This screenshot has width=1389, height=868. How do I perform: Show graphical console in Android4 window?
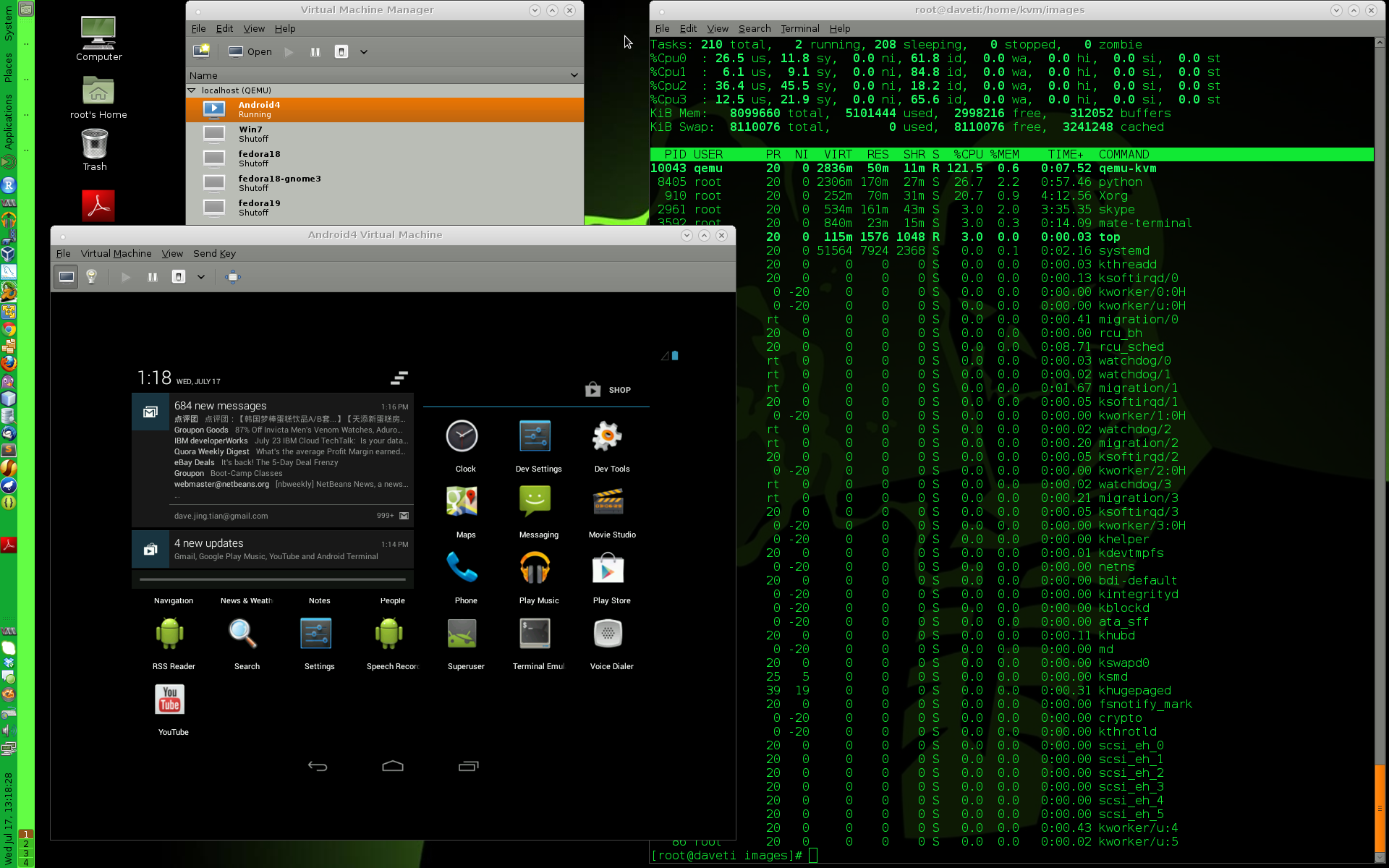click(66, 277)
